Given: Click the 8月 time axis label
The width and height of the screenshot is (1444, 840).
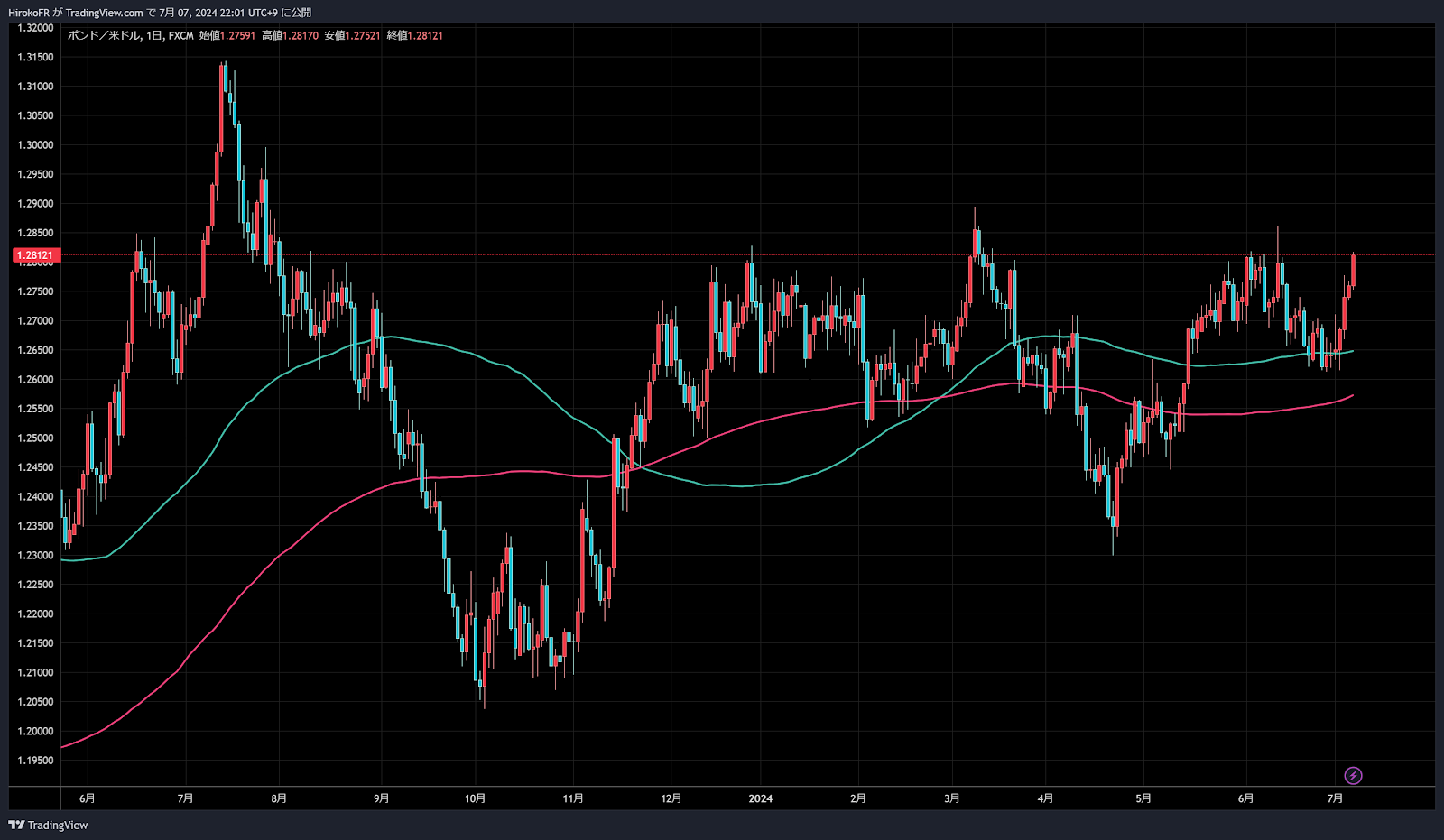Looking at the screenshot, I should point(279,798).
